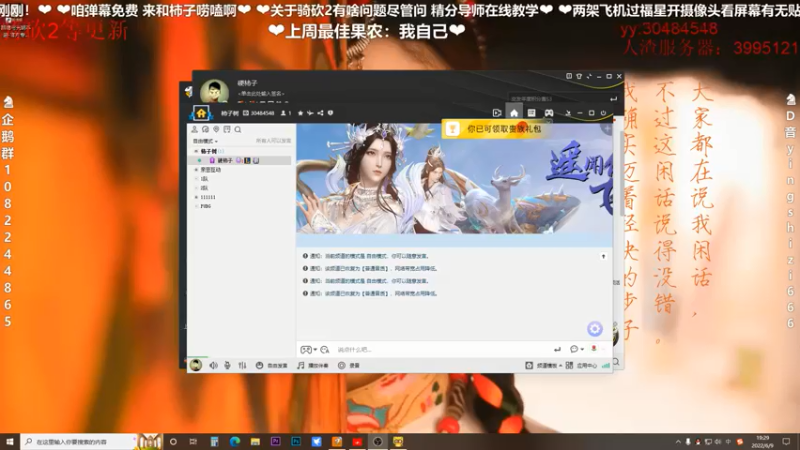
Task: Favorite the channel with the star icon
Action: pyautogui.click(x=301, y=113)
